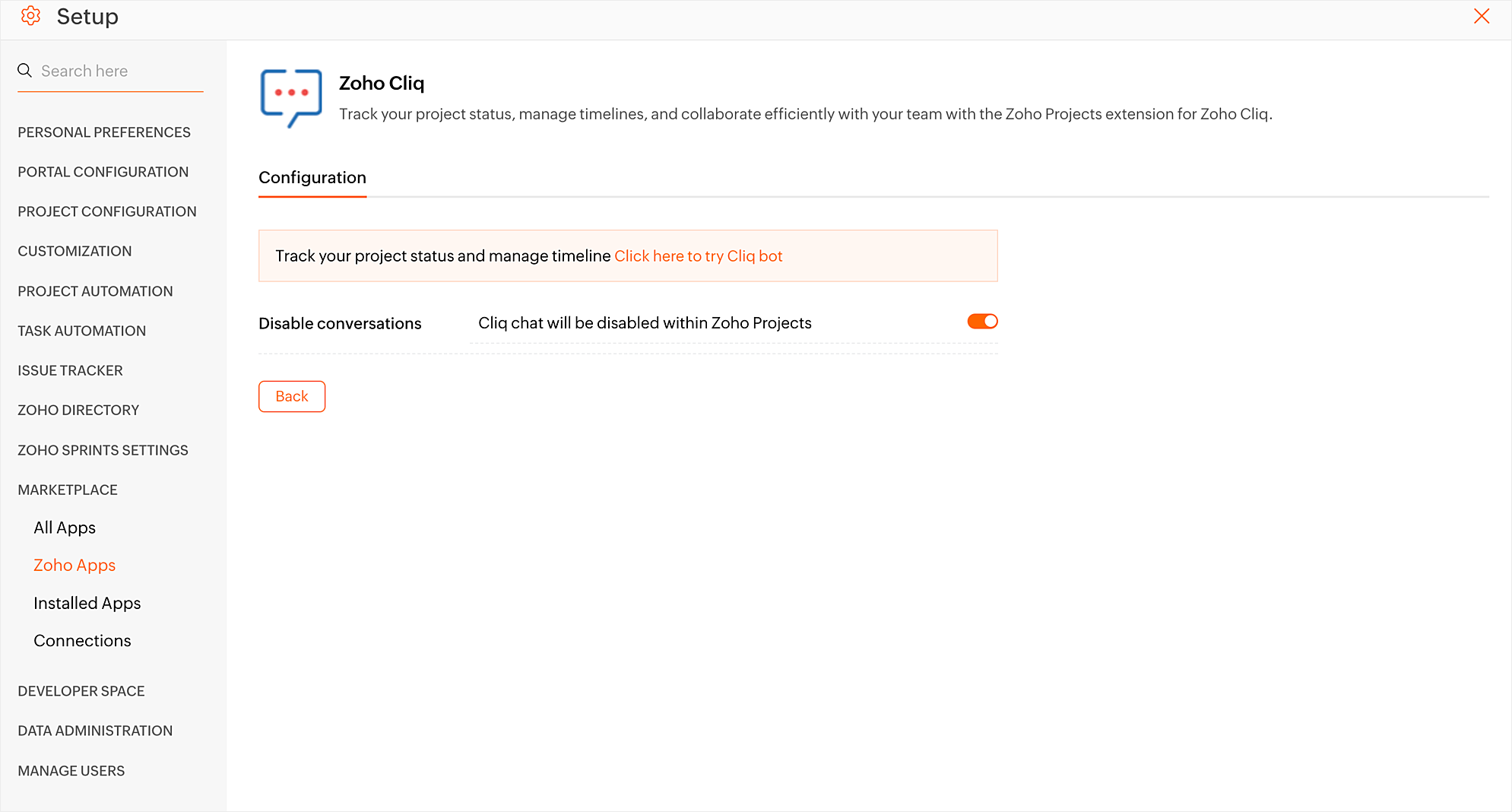Collapse the Marketplace section
The height and width of the screenshot is (812, 1512).
(x=68, y=490)
